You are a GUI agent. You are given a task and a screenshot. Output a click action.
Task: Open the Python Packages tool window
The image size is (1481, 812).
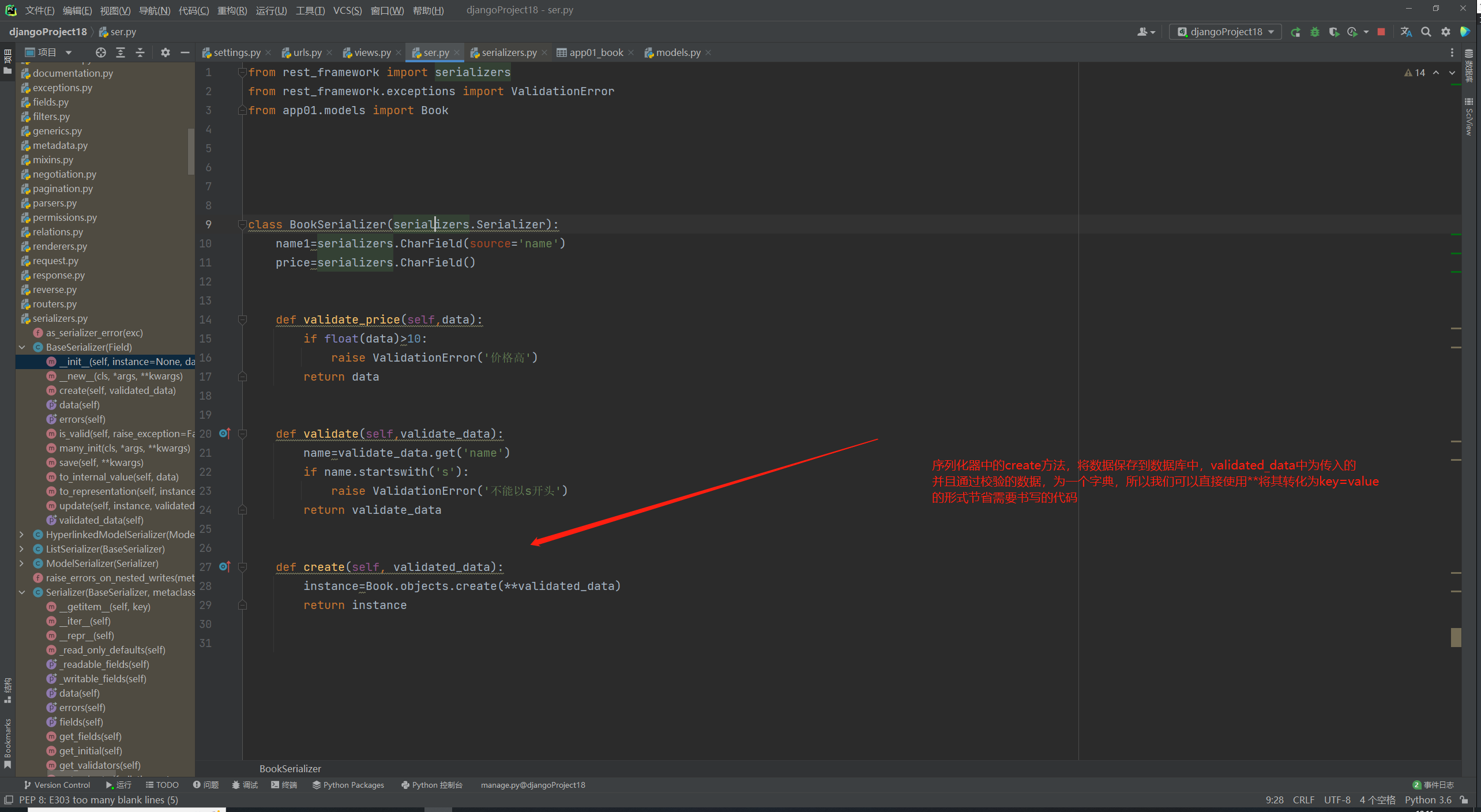(348, 785)
